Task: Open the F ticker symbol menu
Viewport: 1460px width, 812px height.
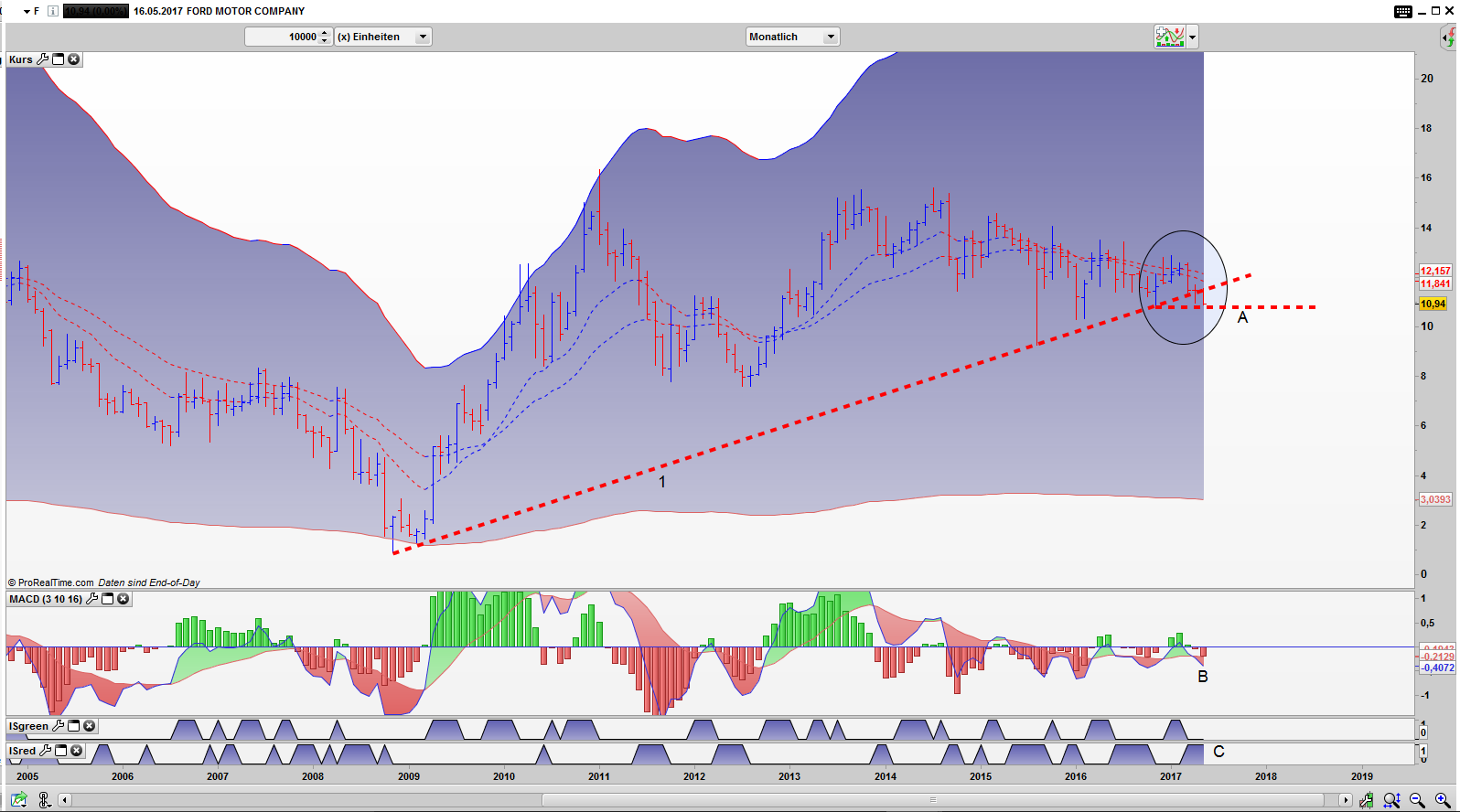Action: [31, 11]
